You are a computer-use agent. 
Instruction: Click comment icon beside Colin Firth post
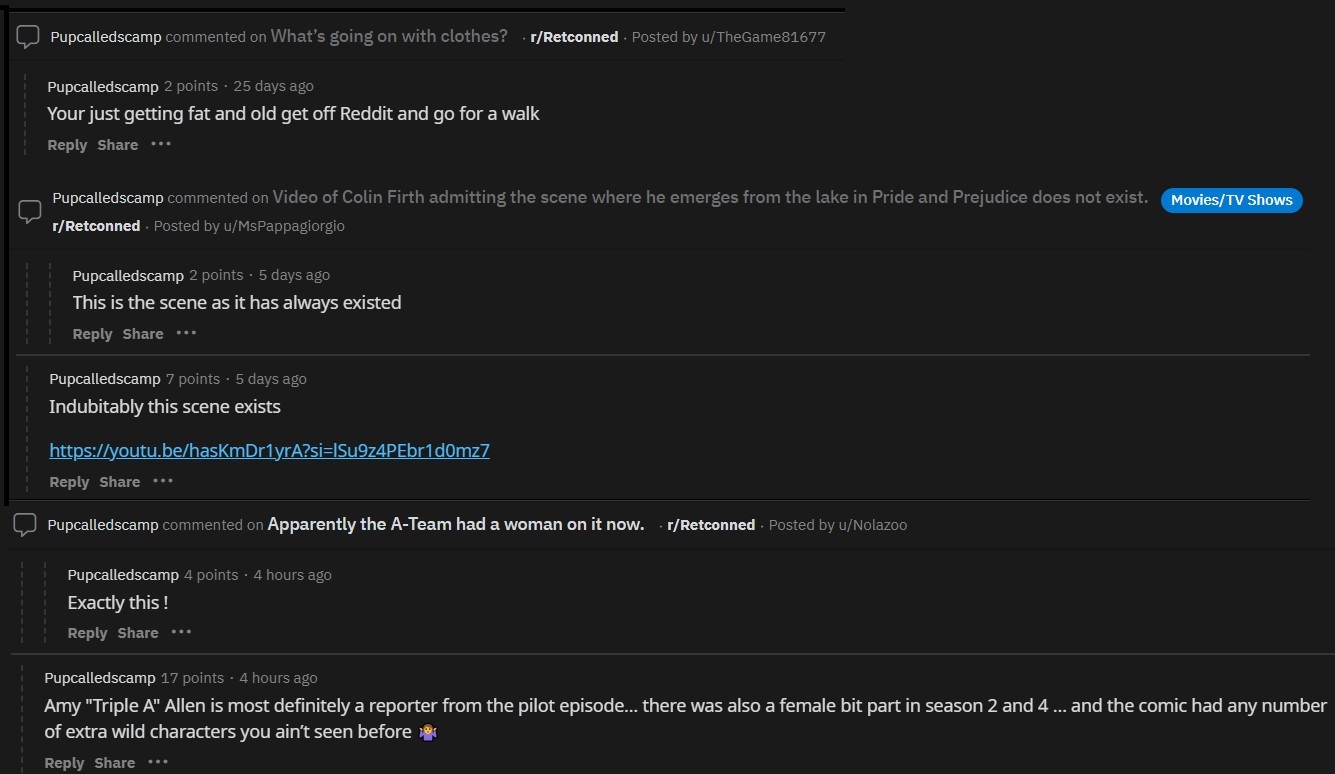point(31,211)
